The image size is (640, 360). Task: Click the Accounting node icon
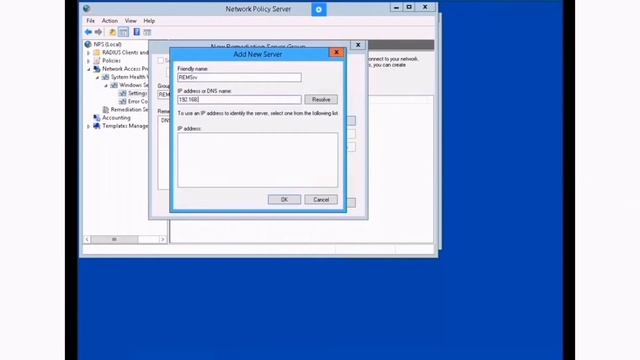(97, 118)
